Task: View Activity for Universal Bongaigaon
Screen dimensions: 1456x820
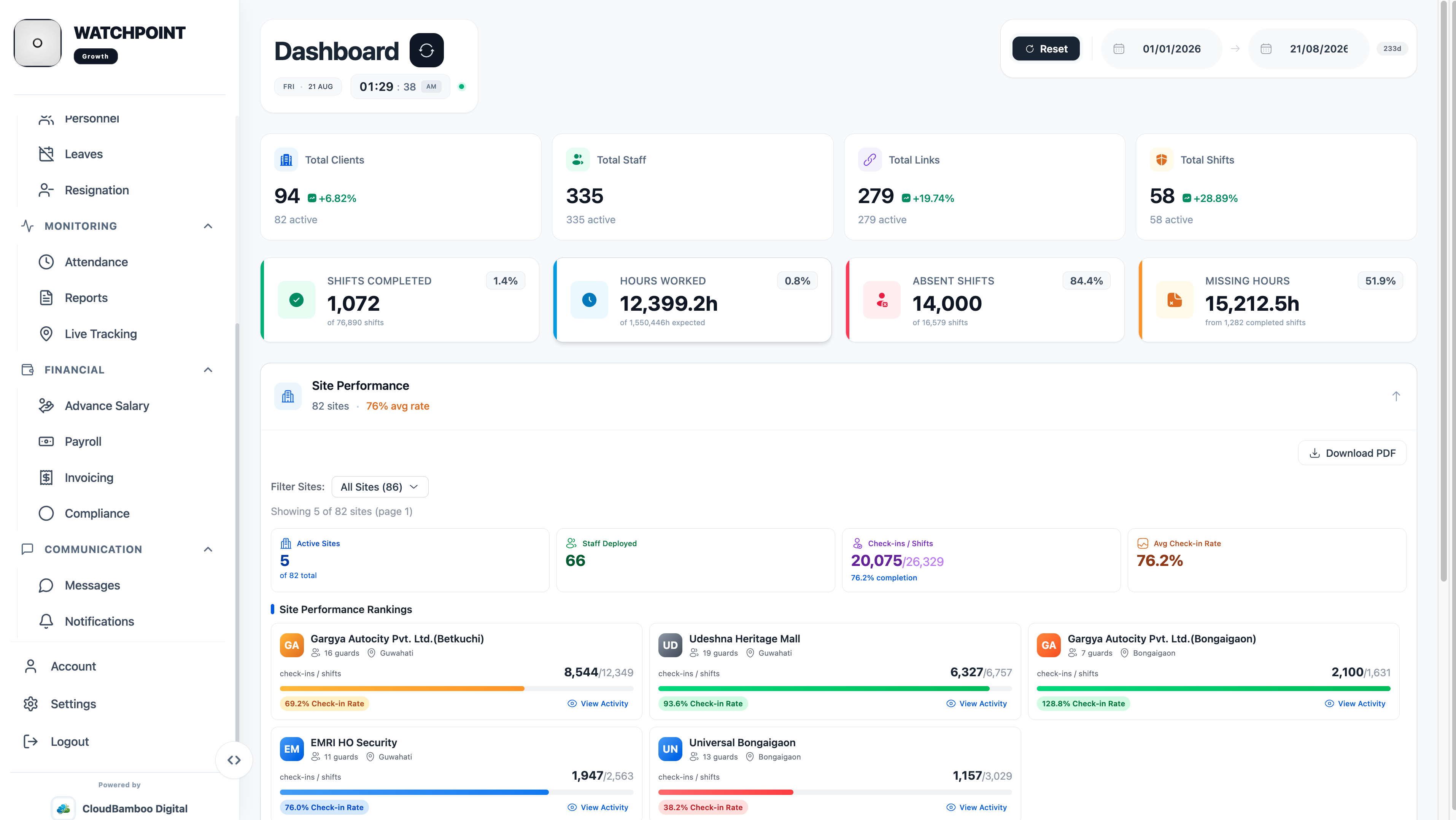Action: (976, 807)
